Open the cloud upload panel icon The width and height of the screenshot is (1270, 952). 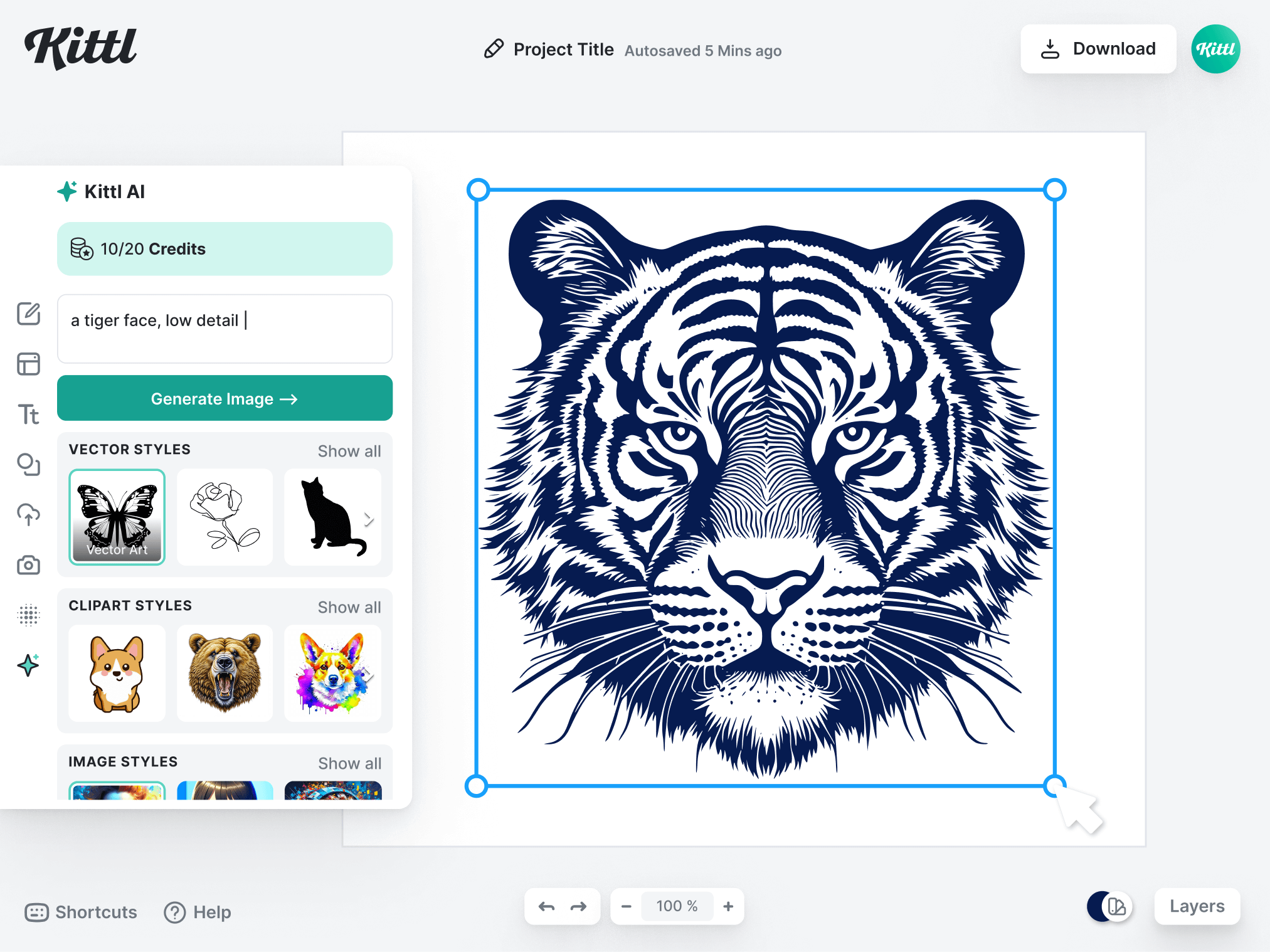(x=28, y=515)
